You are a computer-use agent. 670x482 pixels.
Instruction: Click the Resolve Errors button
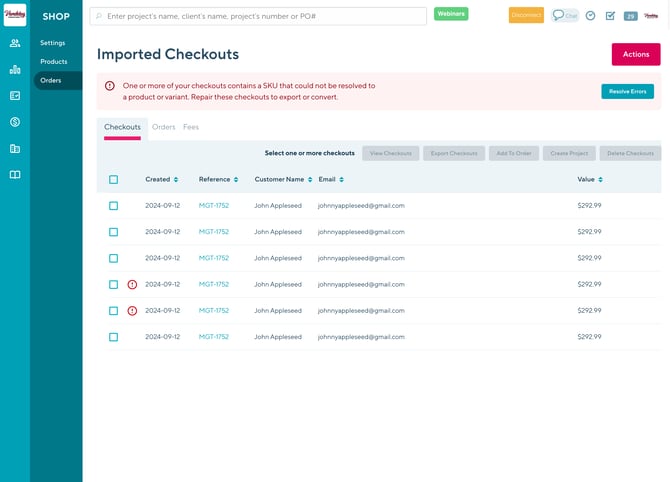tap(627, 92)
